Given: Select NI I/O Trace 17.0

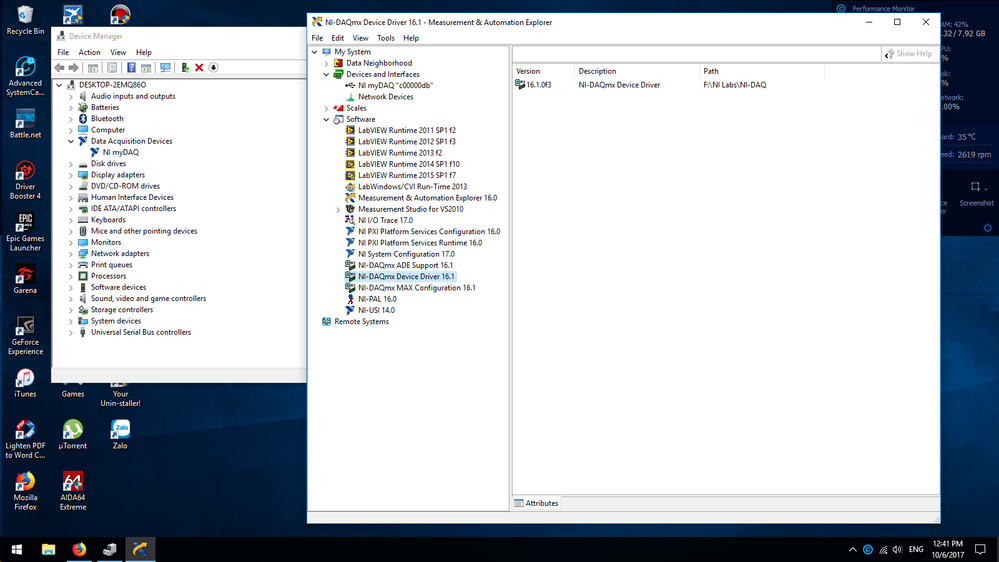Looking at the screenshot, I should (385, 220).
